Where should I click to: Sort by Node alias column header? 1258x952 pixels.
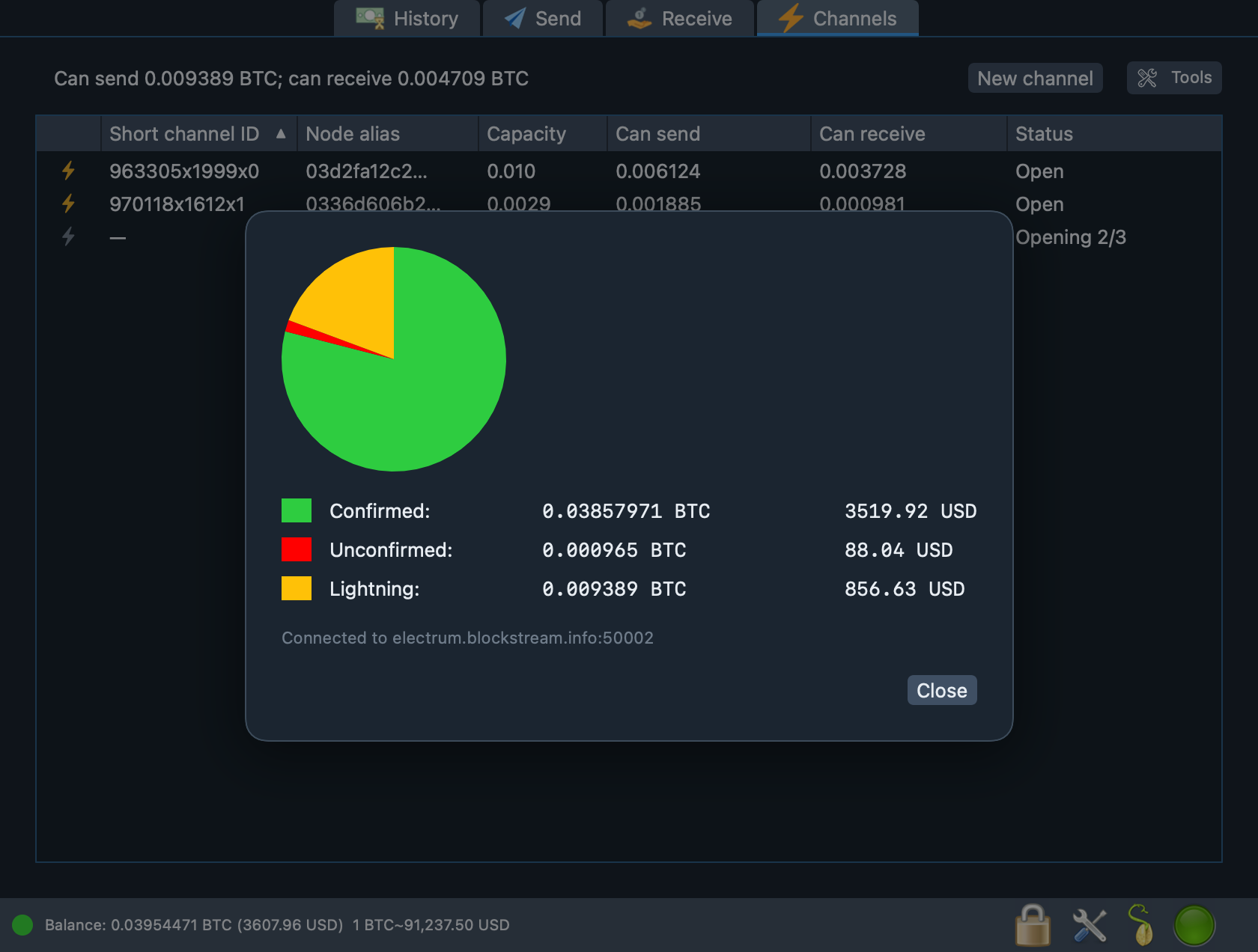click(x=388, y=134)
